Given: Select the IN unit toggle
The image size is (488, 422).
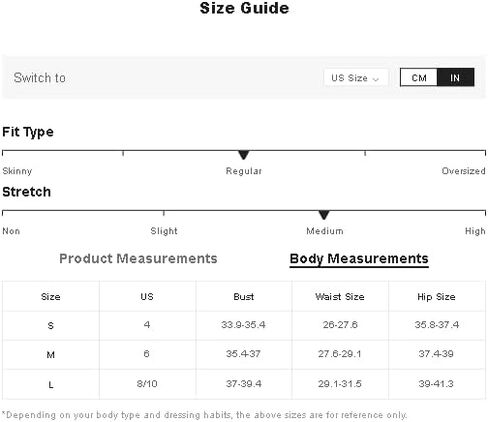Looking at the screenshot, I should (x=455, y=78).
